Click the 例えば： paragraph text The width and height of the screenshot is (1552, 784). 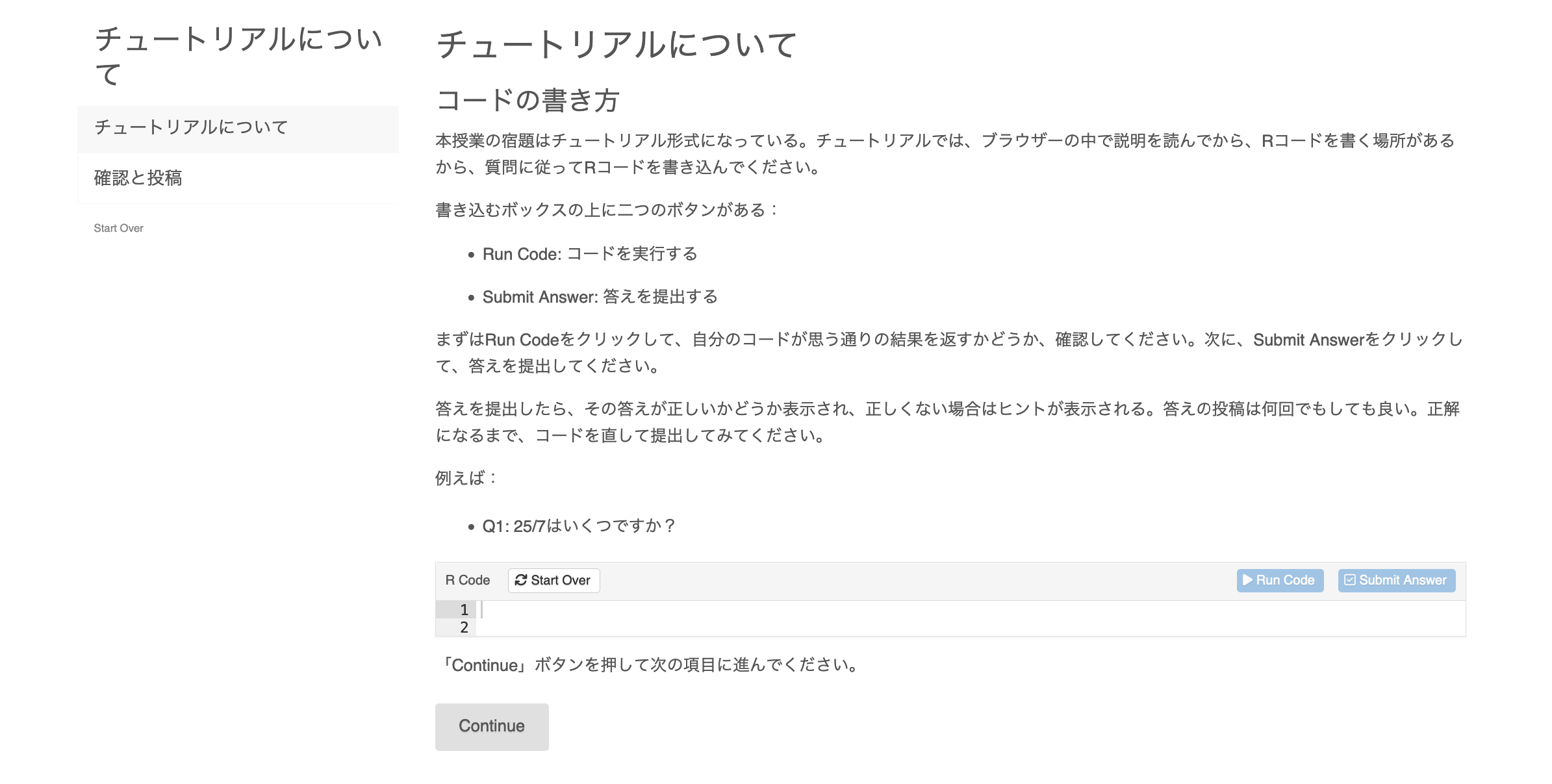466,479
